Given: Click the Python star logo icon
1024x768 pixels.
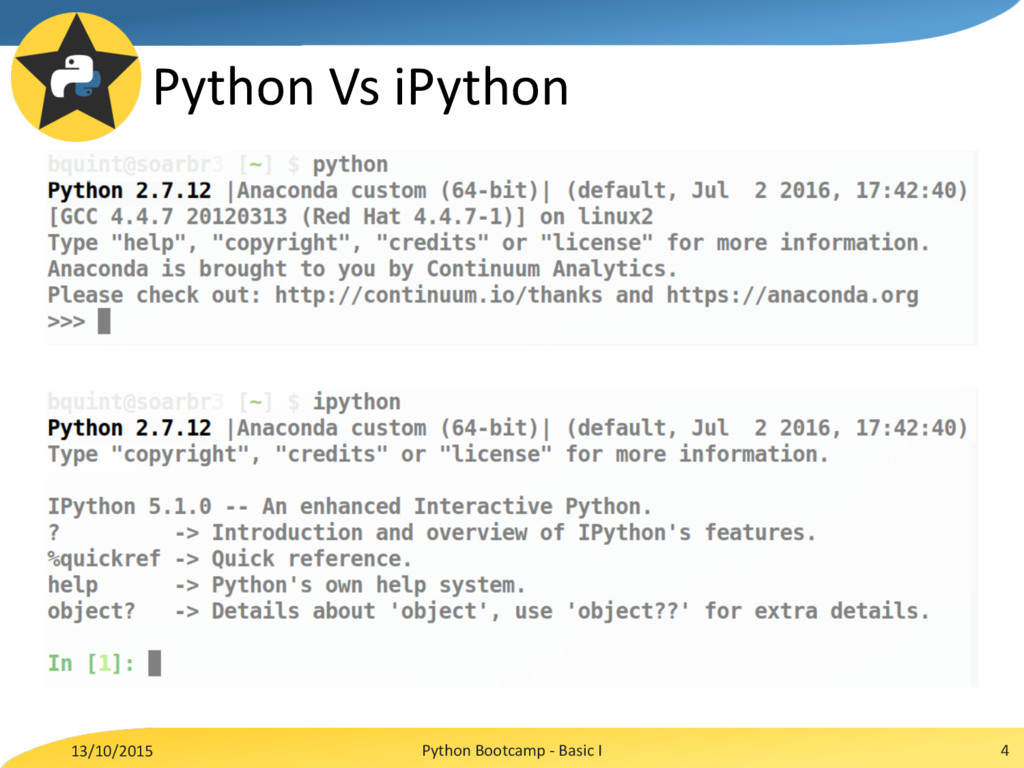Looking at the screenshot, I should (x=76, y=76).
